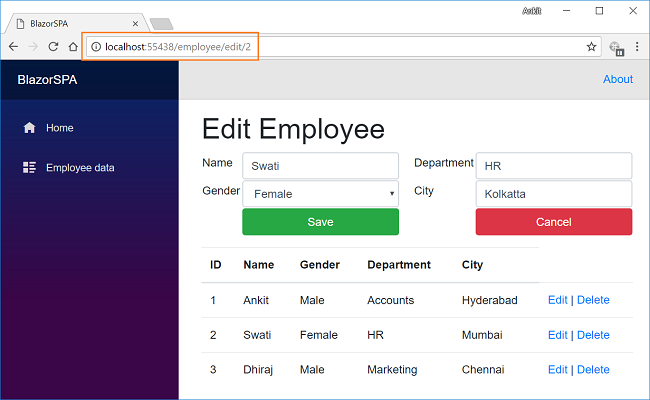Delete the employee Dhiraj row

point(593,370)
